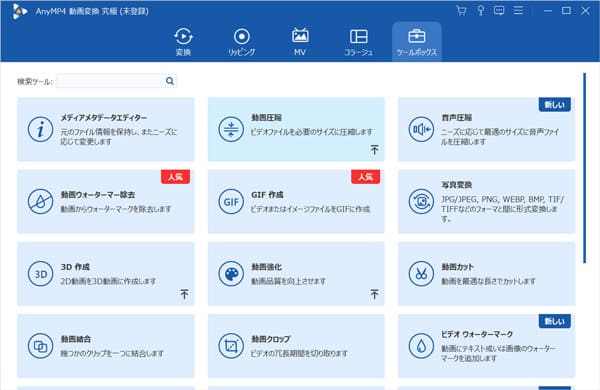Select the ツールボックス tab
The height and width of the screenshot is (390, 600).
(417, 42)
